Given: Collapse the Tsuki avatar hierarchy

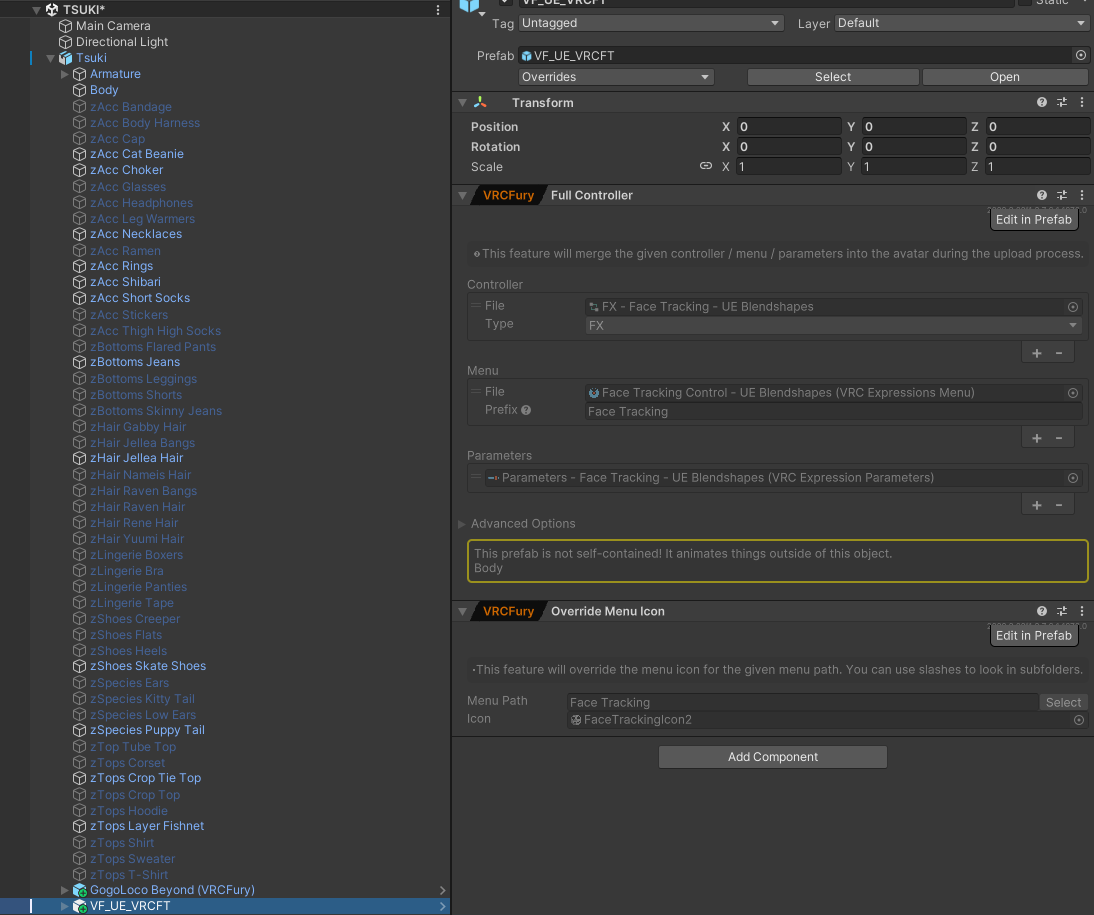Looking at the screenshot, I should pos(50,58).
